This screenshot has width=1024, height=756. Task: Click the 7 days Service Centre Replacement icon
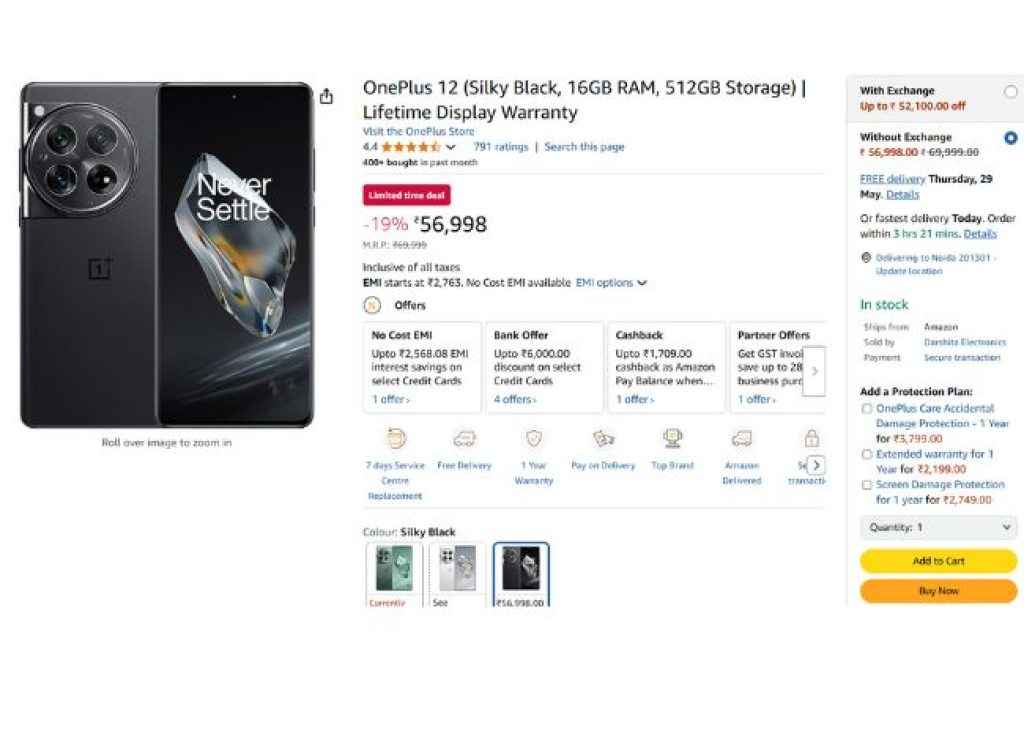point(396,439)
